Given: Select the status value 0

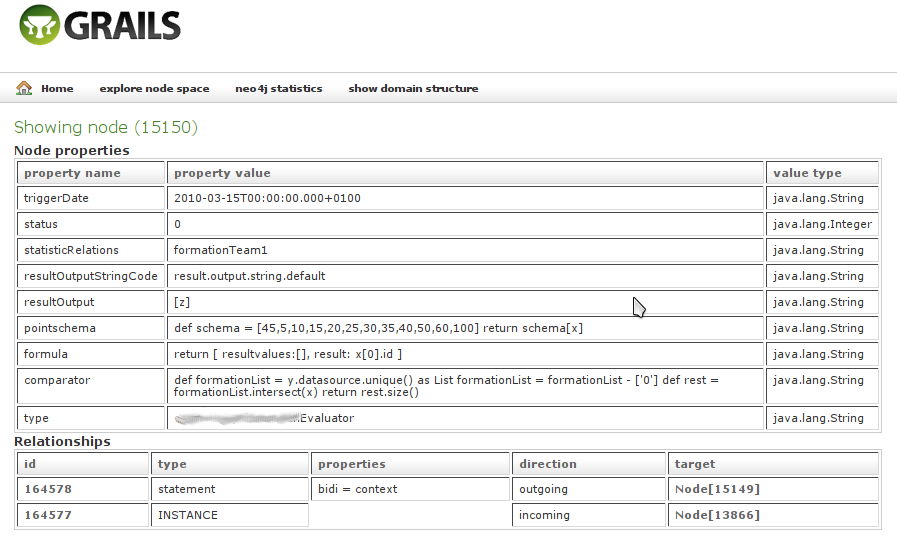Looking at the screenshot, I should 177,224.
